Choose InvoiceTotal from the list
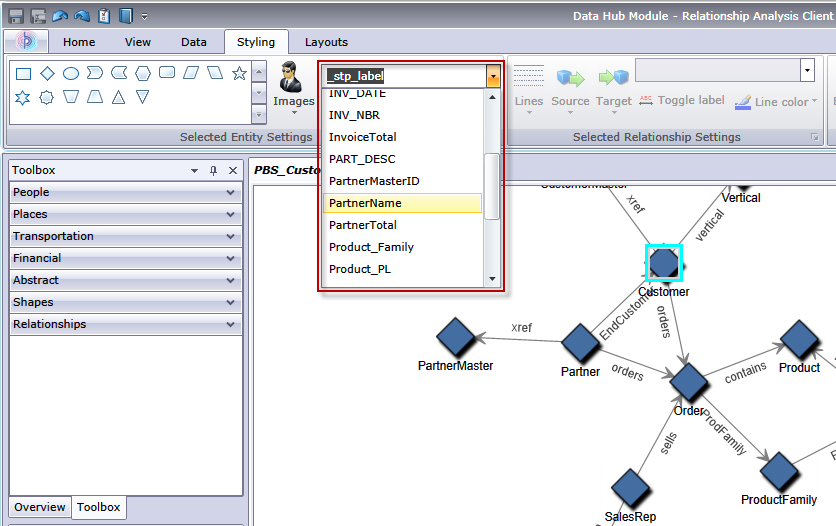Image resolution: width=836 pixels, height=526 pixels. (x=402, y=137)
